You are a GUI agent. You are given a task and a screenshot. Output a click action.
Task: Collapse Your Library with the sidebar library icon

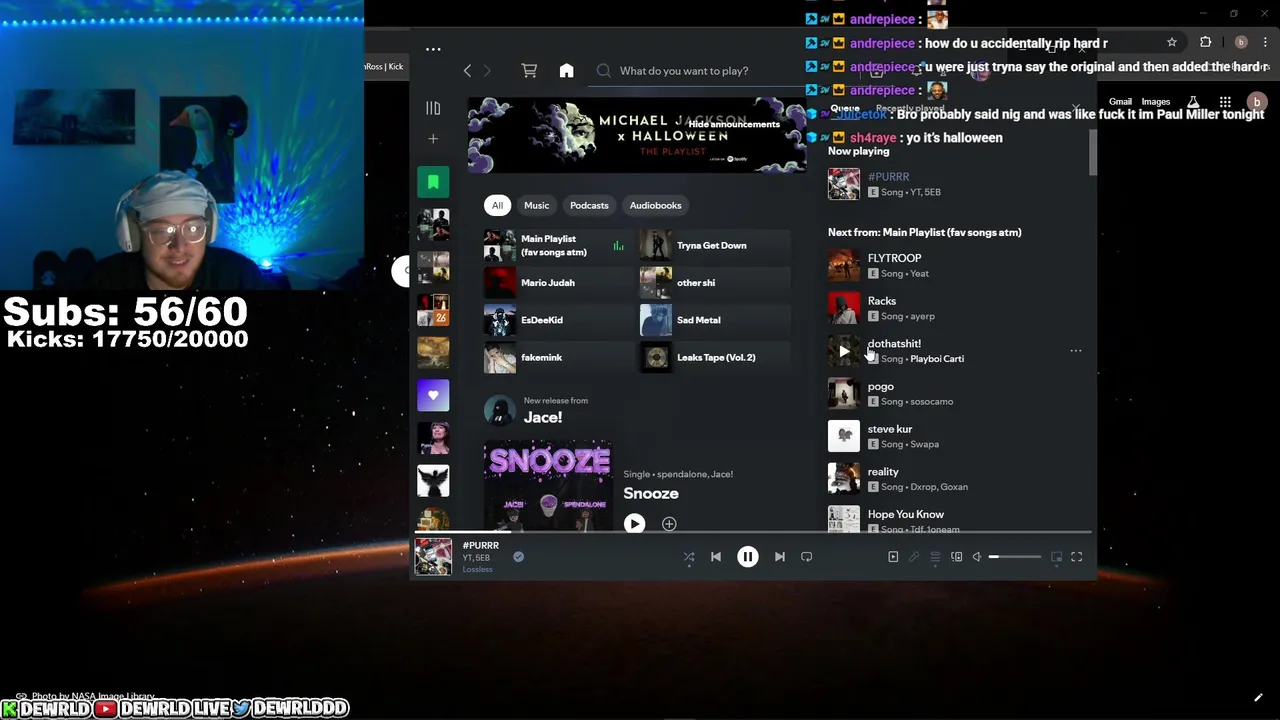(x=433, y=108)
